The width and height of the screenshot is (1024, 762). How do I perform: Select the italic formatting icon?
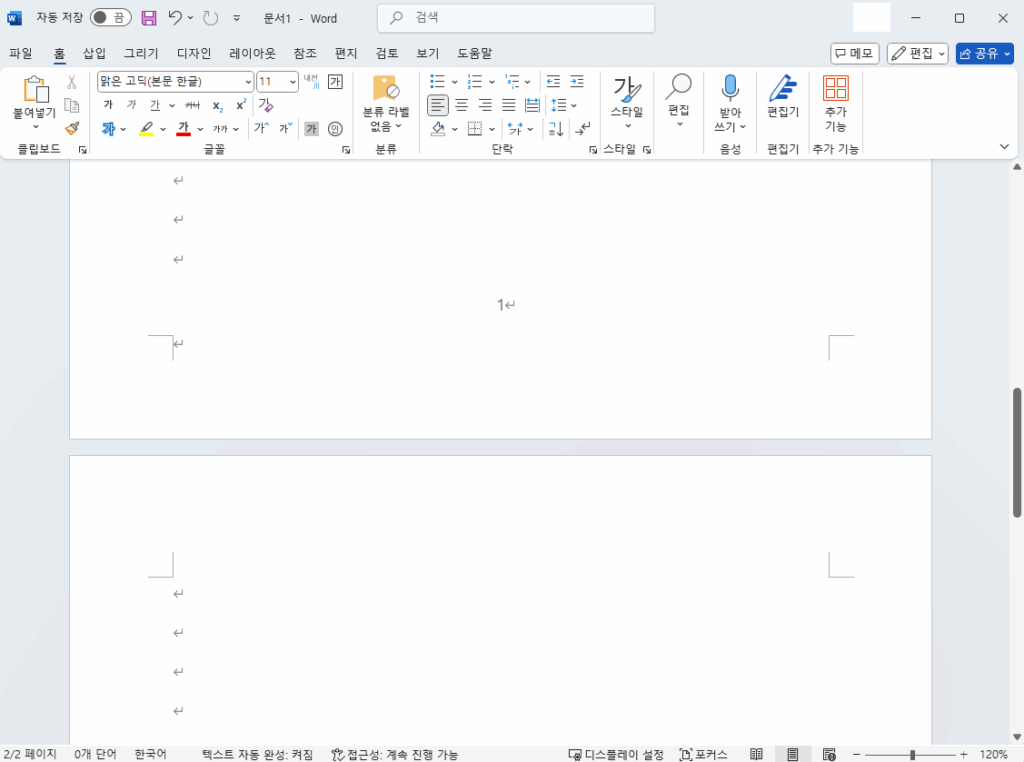click(x=131, y=104)
